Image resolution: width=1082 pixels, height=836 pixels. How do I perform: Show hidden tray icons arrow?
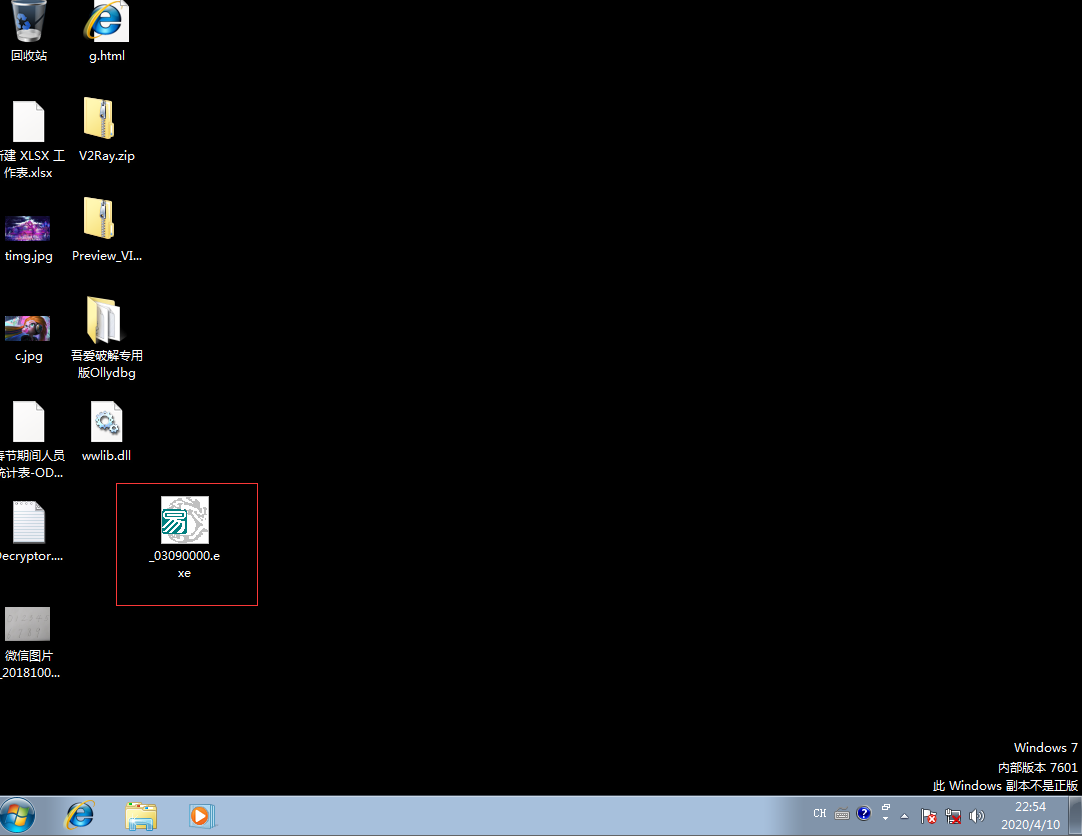905,816
